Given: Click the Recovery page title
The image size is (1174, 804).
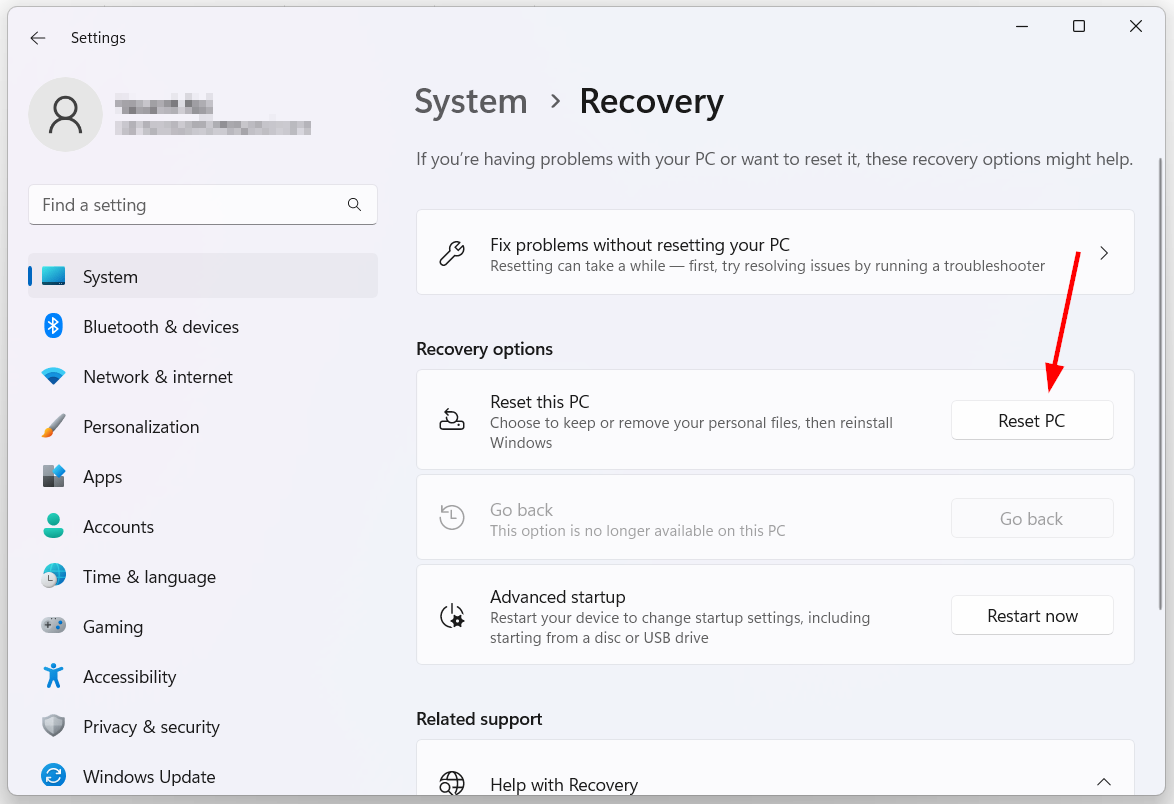Looking at the screenshot, I should (x=651, y=102).
